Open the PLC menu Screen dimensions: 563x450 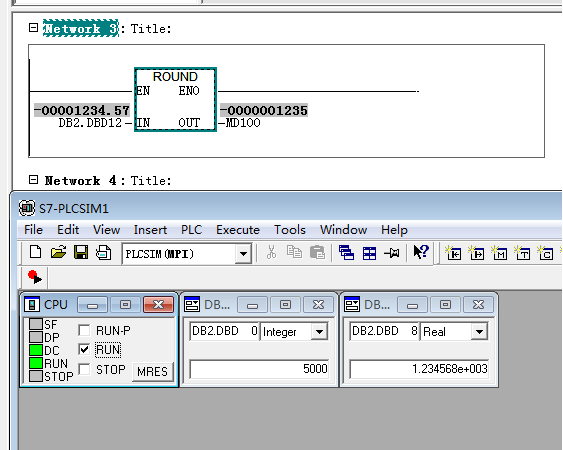pyautogui.click(x=191, y=230)
